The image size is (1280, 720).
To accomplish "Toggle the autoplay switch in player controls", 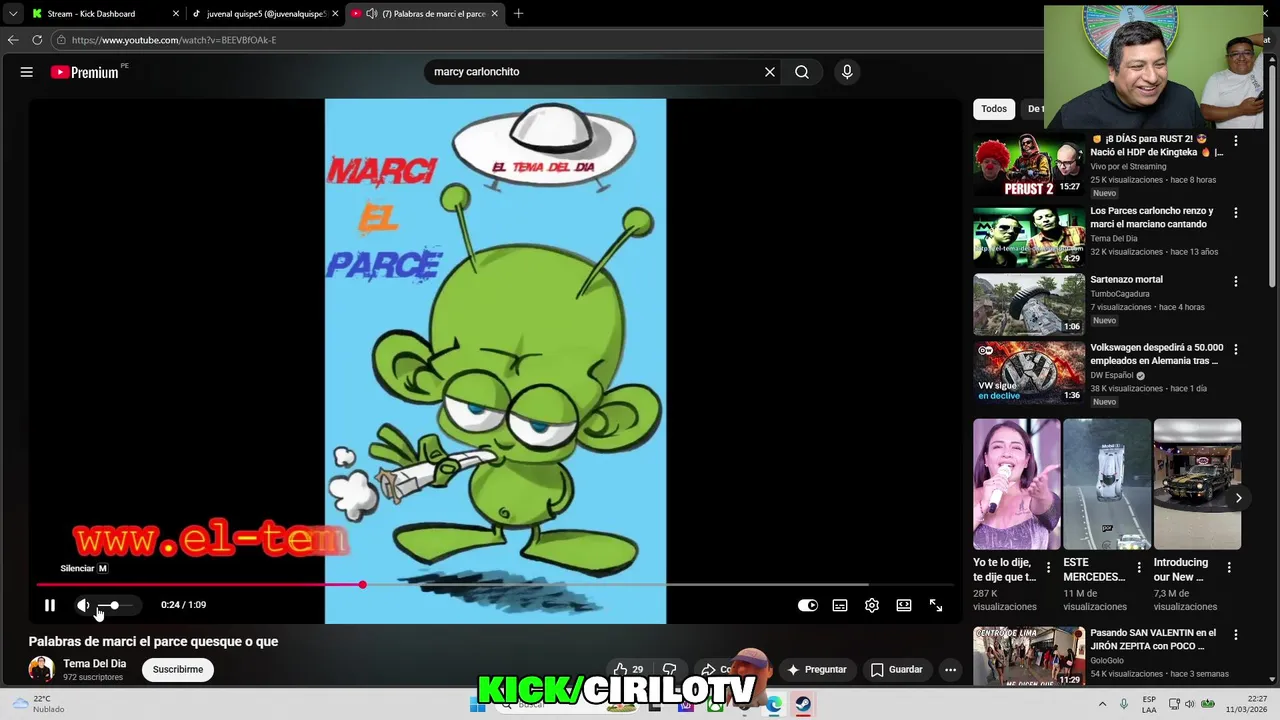I will coord(808,605).
